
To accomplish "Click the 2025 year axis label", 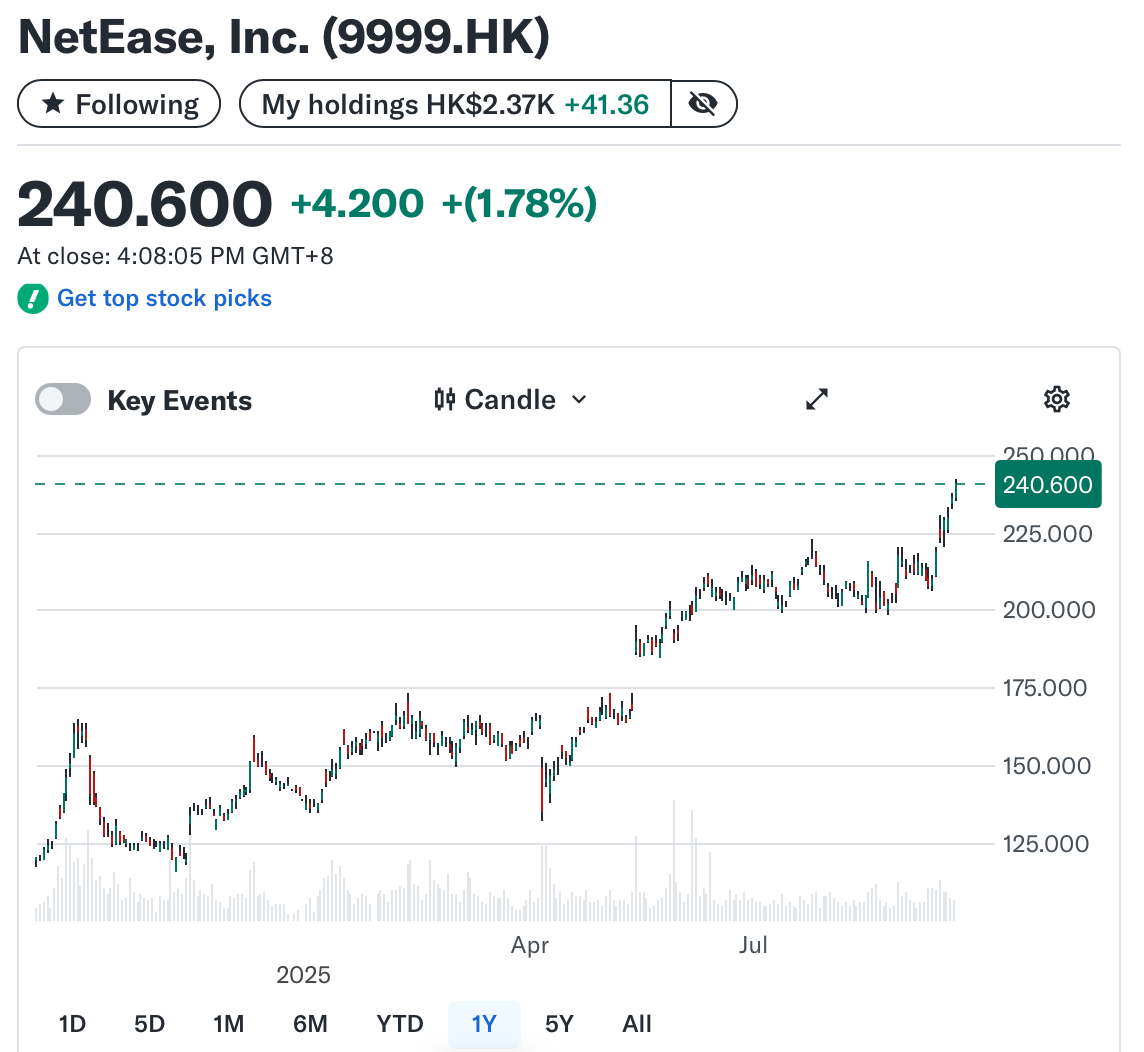I will (x=304, y=975).
